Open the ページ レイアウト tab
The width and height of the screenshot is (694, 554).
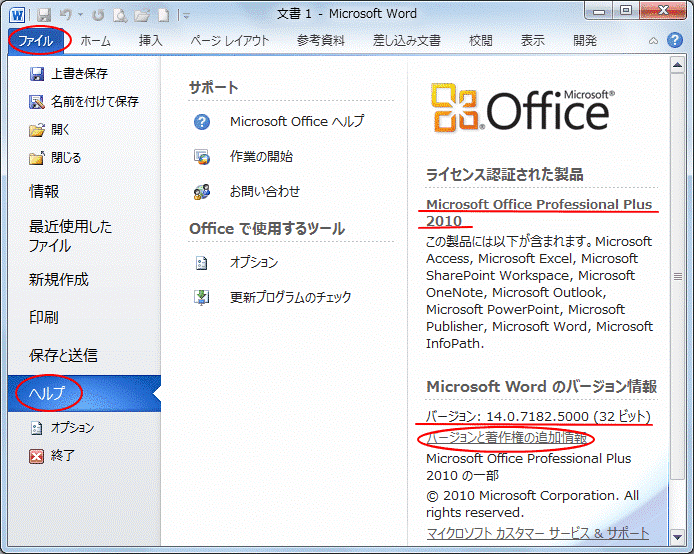coord(230,41)
